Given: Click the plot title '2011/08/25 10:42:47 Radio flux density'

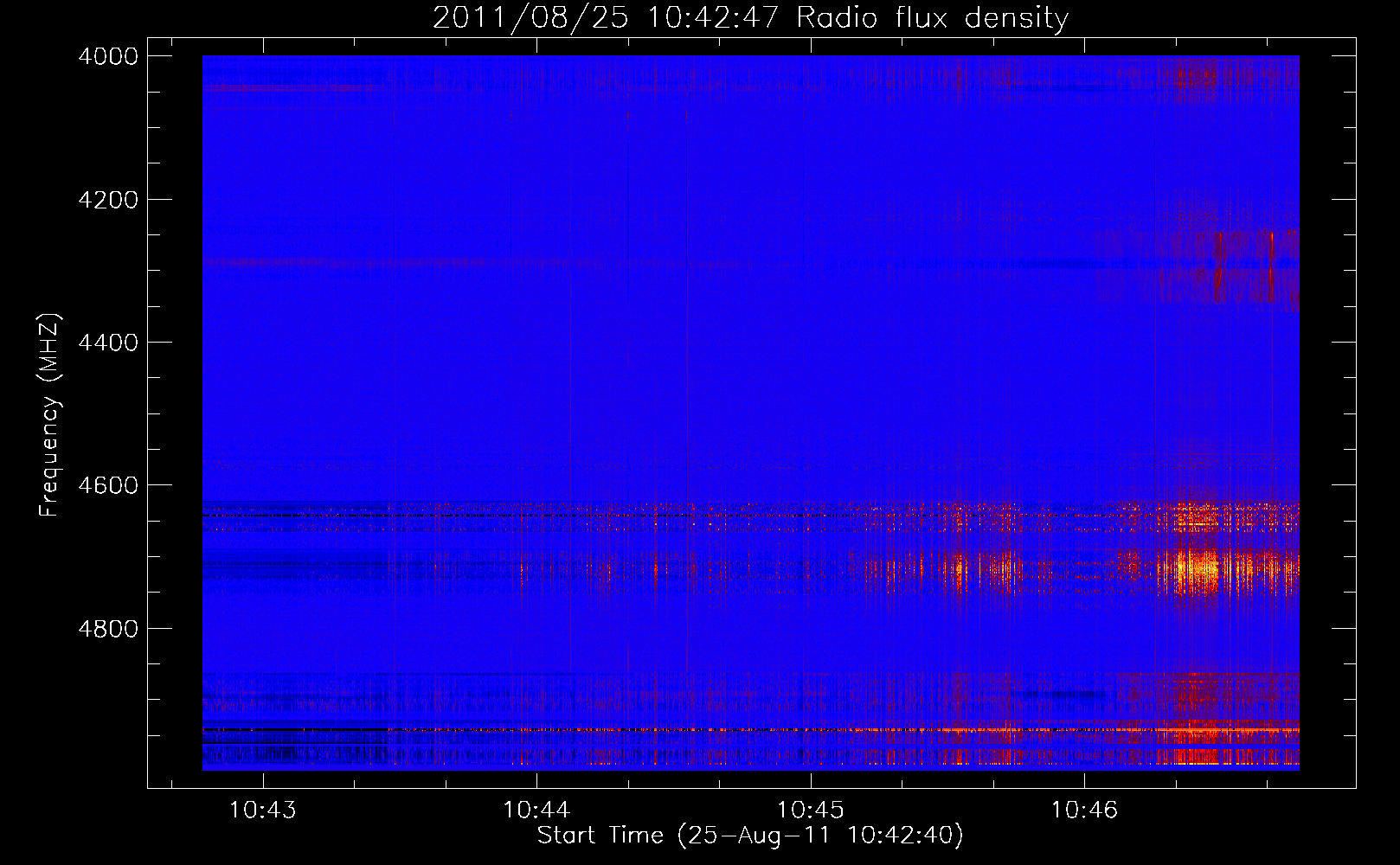Looking at the screenshot, I should pyautogui.click(x=750, y=17).
